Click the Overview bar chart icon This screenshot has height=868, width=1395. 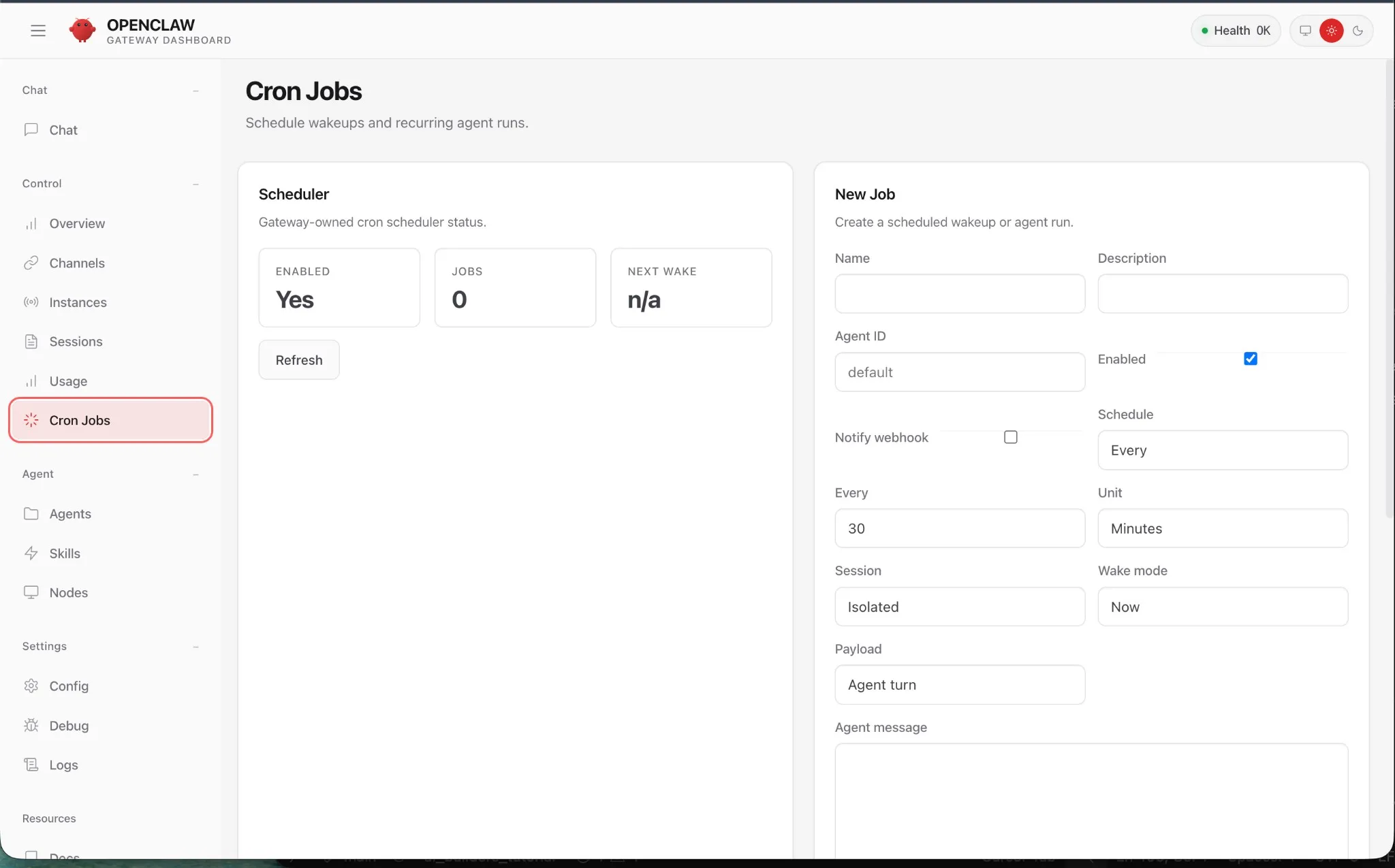click(x=31, y=223)
